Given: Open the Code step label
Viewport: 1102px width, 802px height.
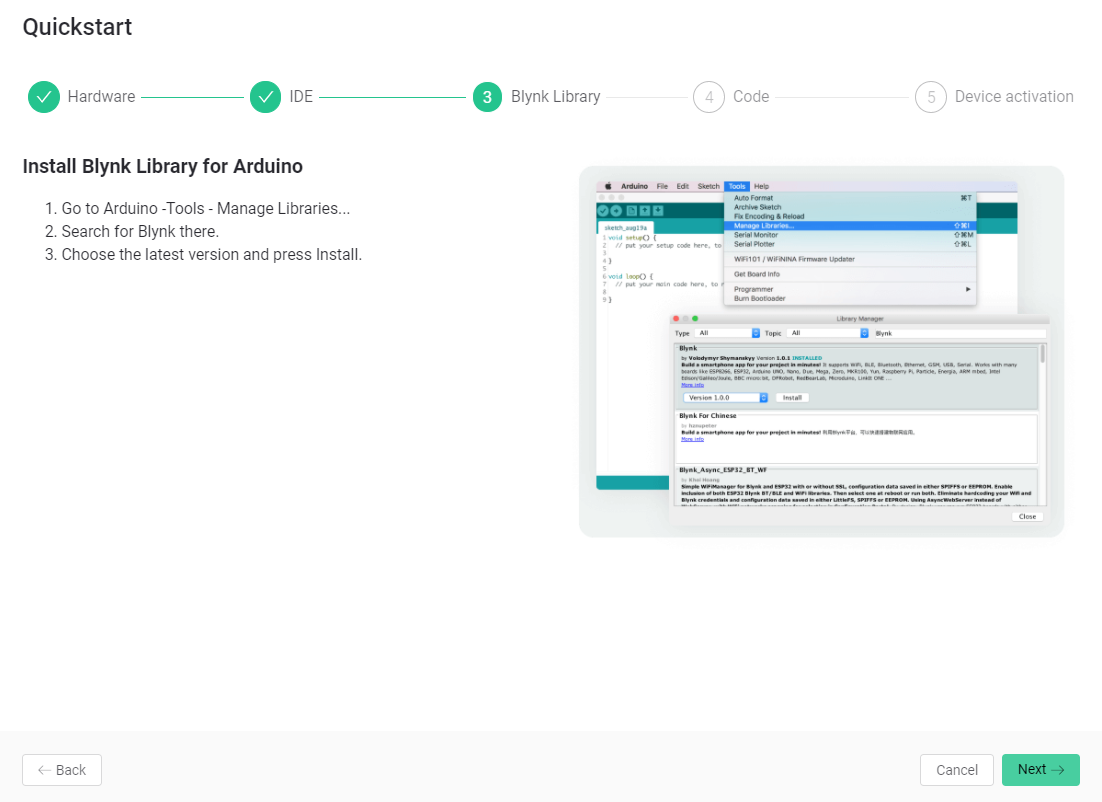Looking at the screenshot, I should 751,97.
